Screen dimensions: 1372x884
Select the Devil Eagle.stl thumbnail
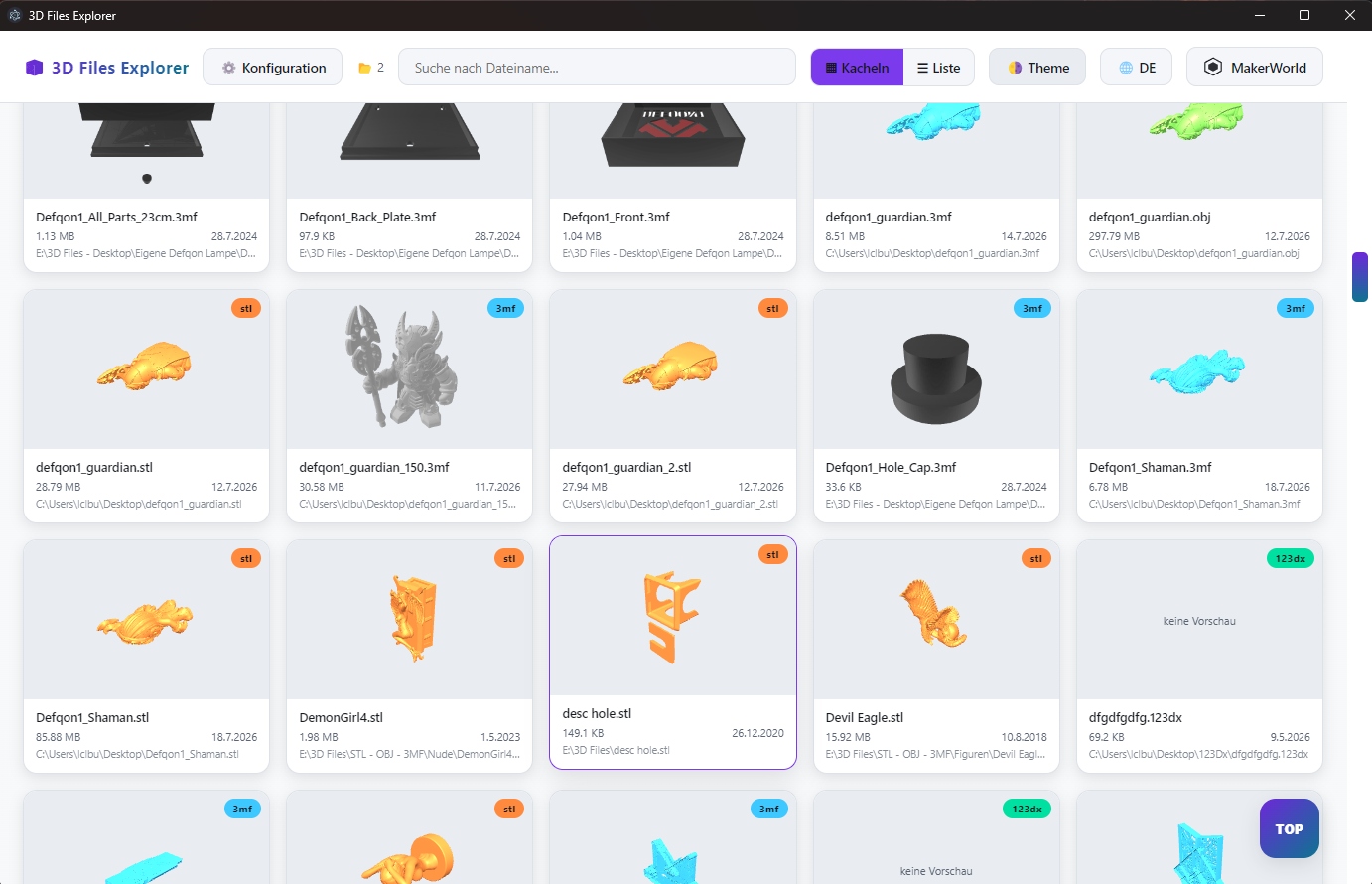click(936, 619)
